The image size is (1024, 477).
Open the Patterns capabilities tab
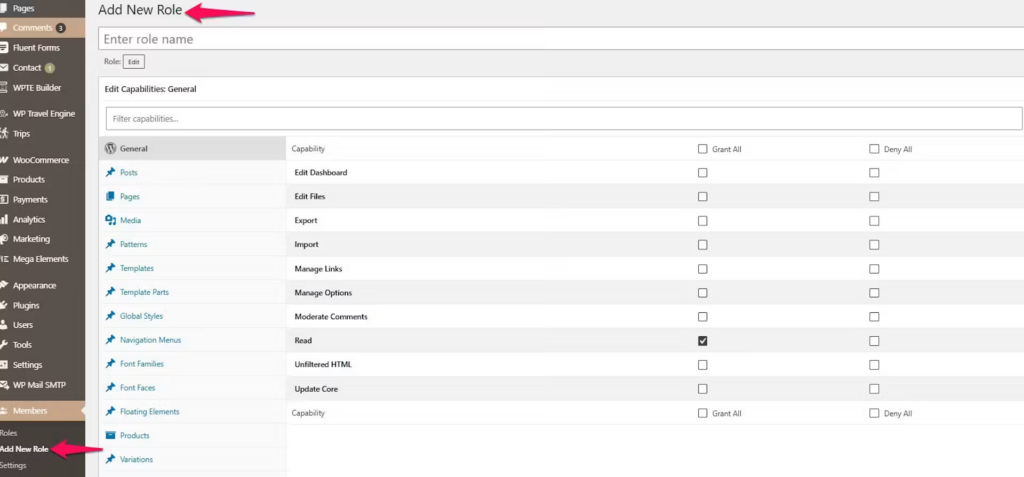coord(193,244)
